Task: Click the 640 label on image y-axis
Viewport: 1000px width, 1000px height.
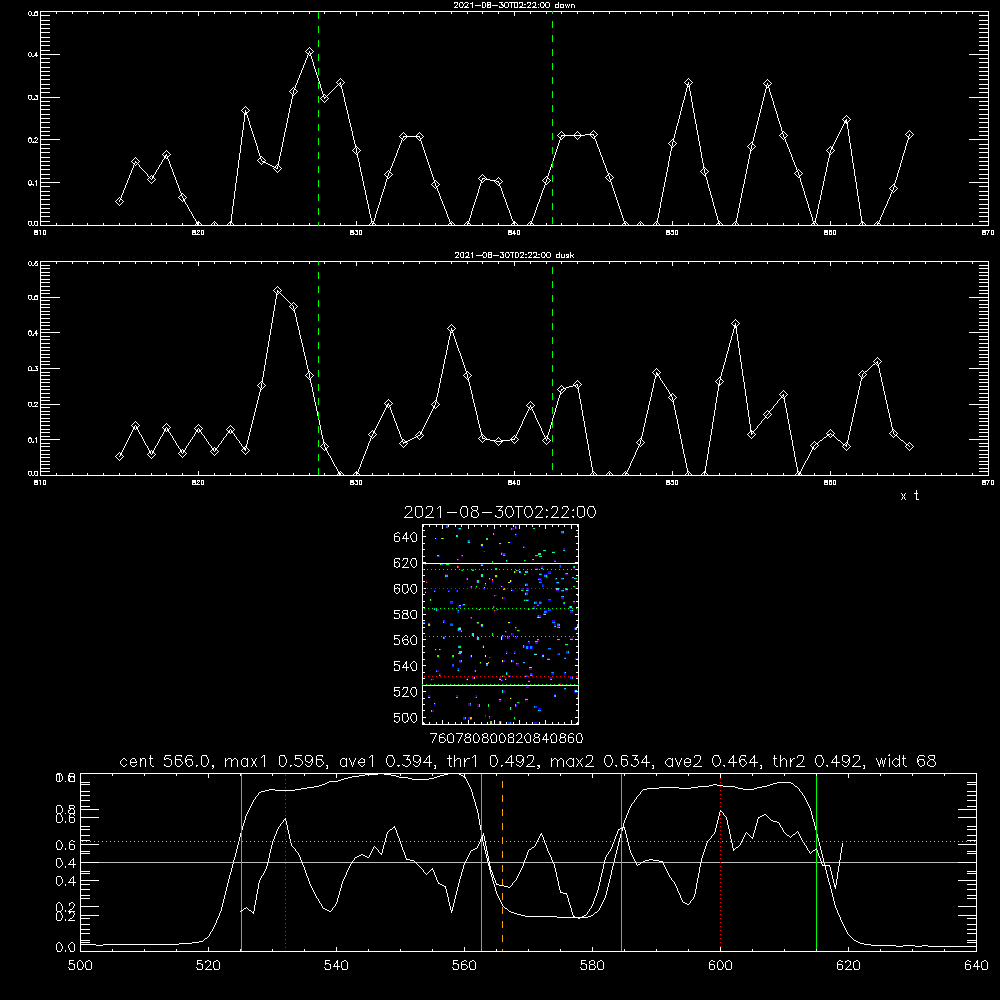Action: (406, 538)
